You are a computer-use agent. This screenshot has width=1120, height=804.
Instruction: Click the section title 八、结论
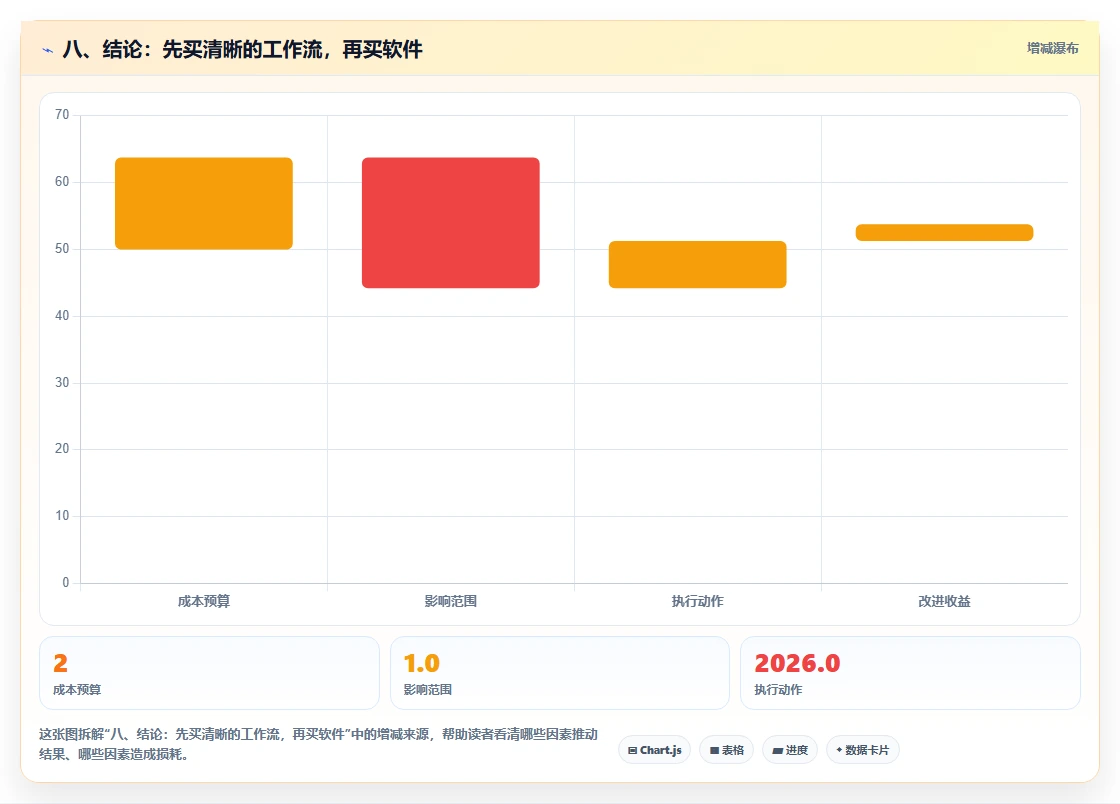click(243, 49)
